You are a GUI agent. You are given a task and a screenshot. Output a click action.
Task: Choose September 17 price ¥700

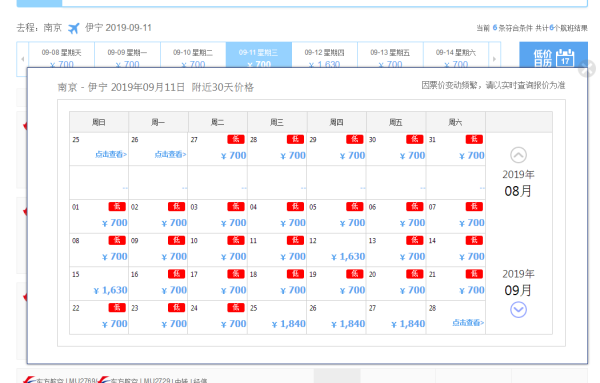pyautogui.click(x=233, y=290)
